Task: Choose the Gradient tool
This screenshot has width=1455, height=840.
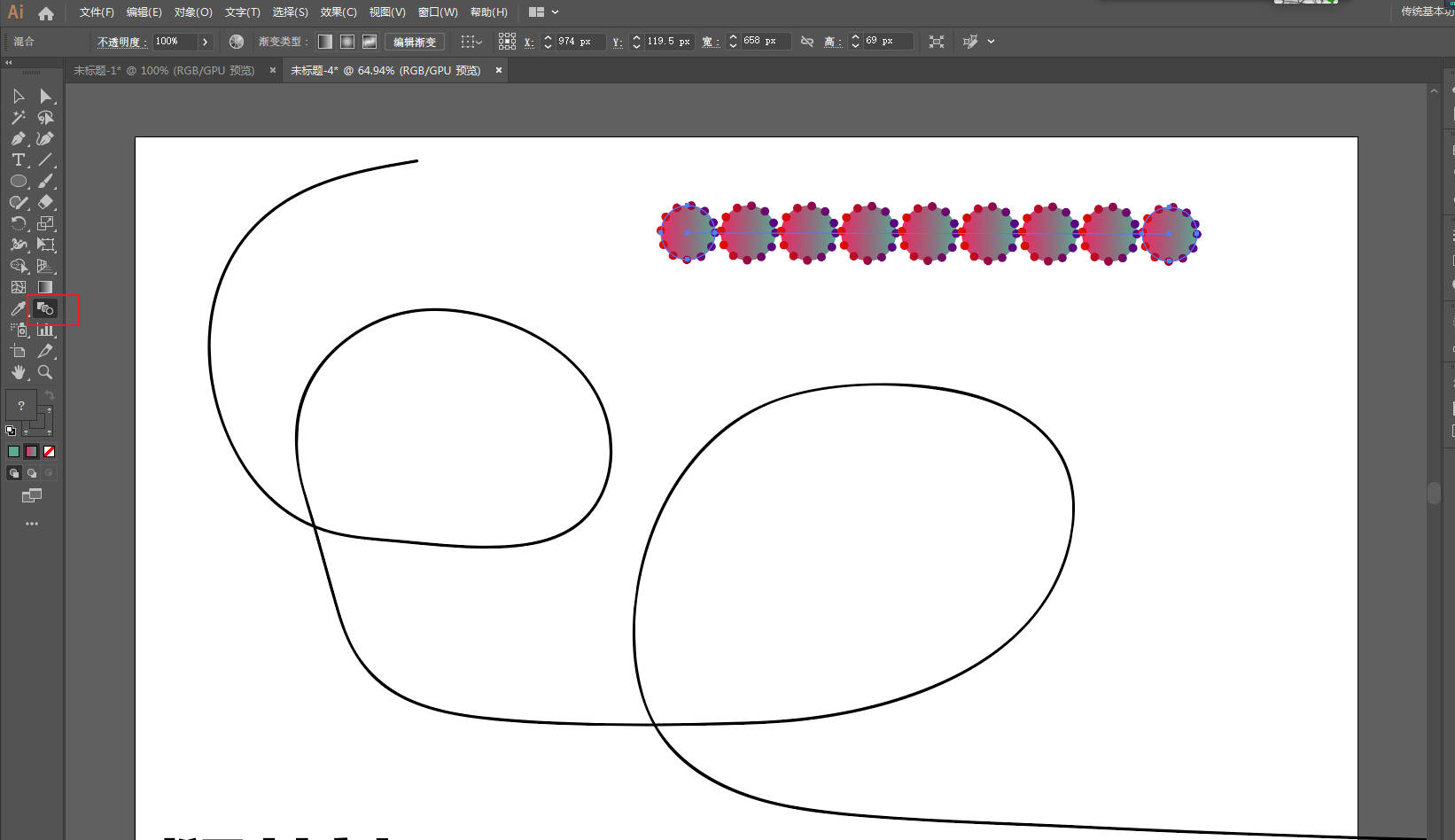Action: [45, 287]
